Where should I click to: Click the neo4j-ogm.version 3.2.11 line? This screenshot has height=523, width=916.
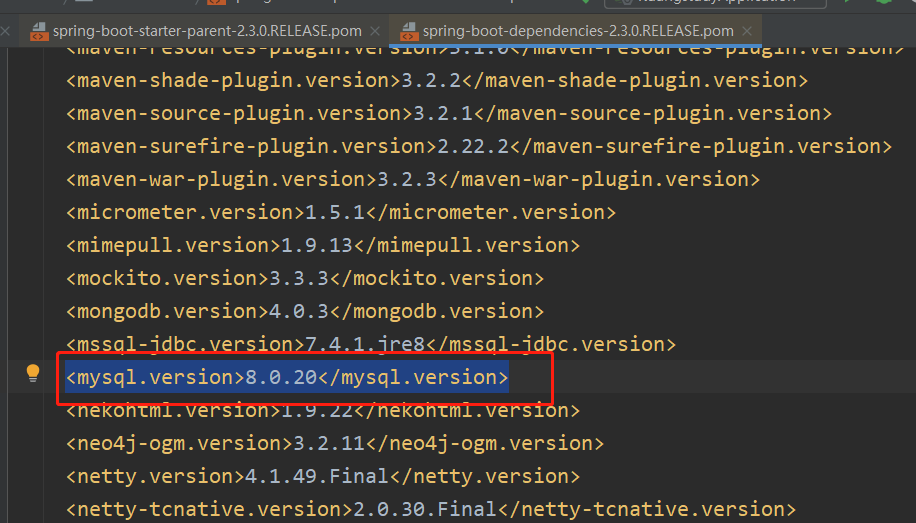click(335, 444)
